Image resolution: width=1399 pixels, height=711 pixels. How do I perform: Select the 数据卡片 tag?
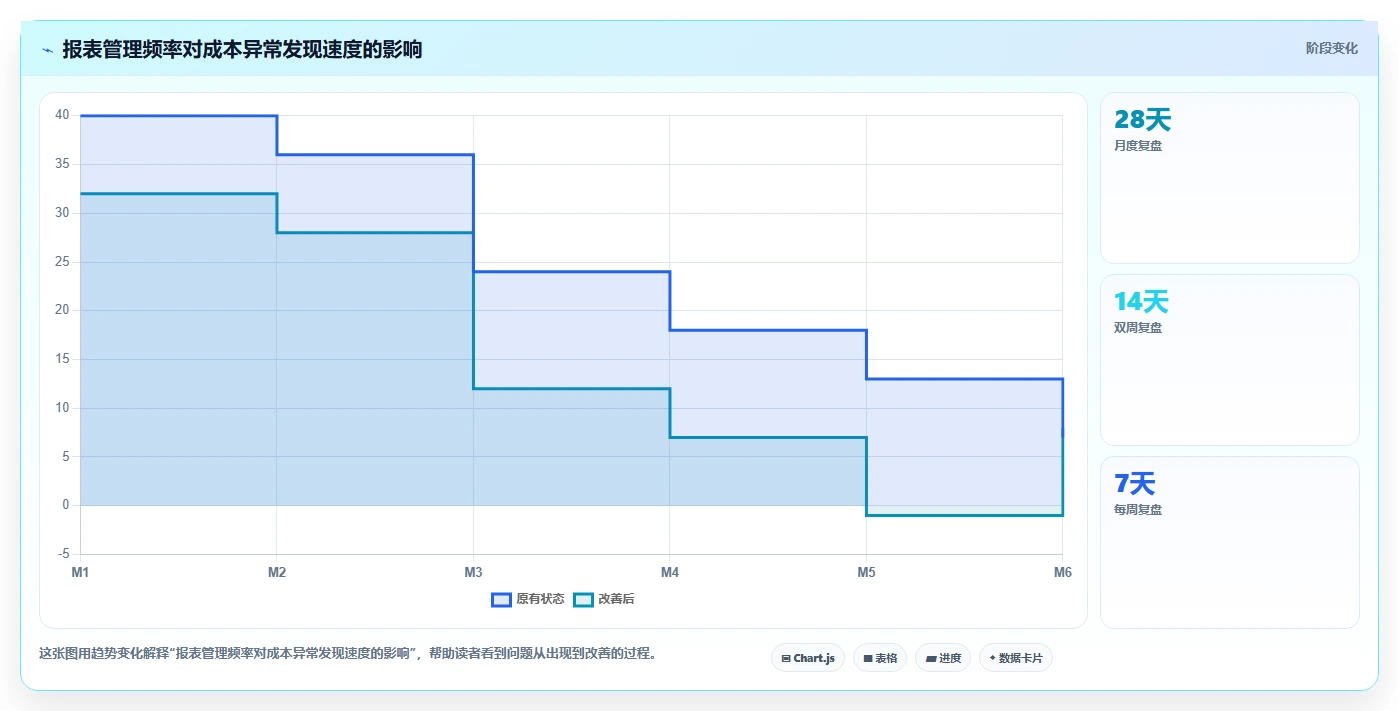1016,658
